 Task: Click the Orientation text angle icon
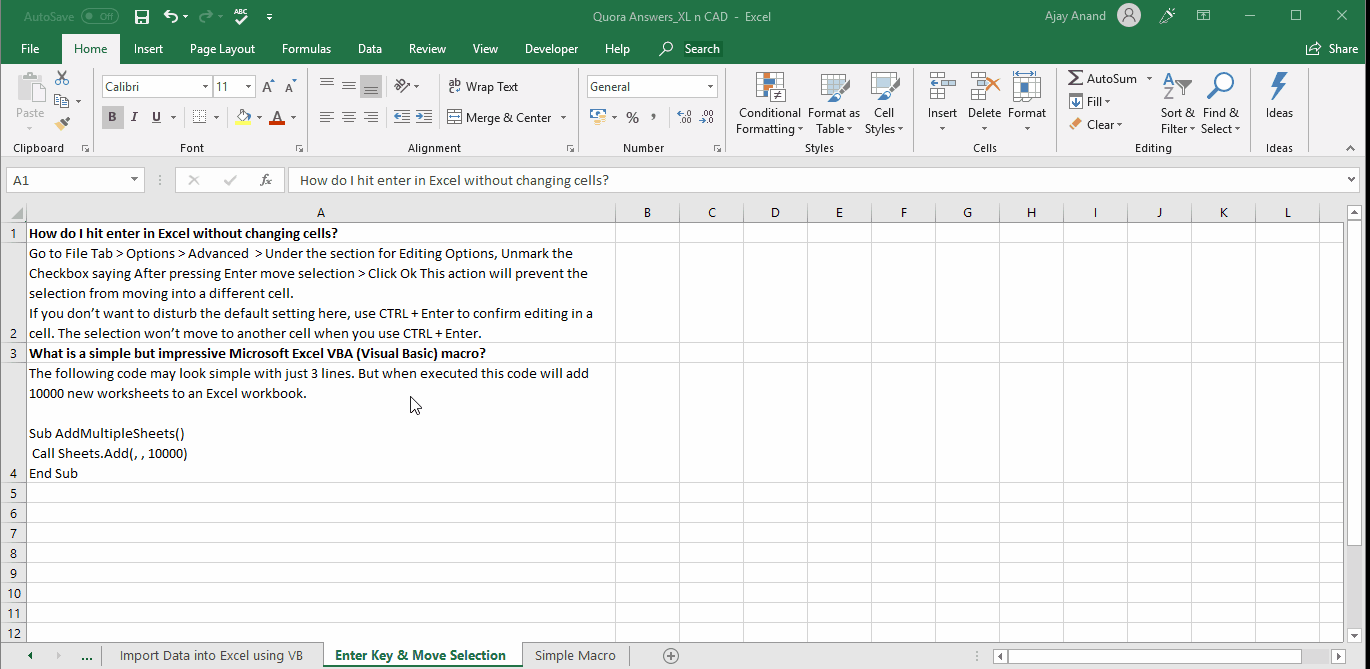pyautogui.click(x=403, y=86)
